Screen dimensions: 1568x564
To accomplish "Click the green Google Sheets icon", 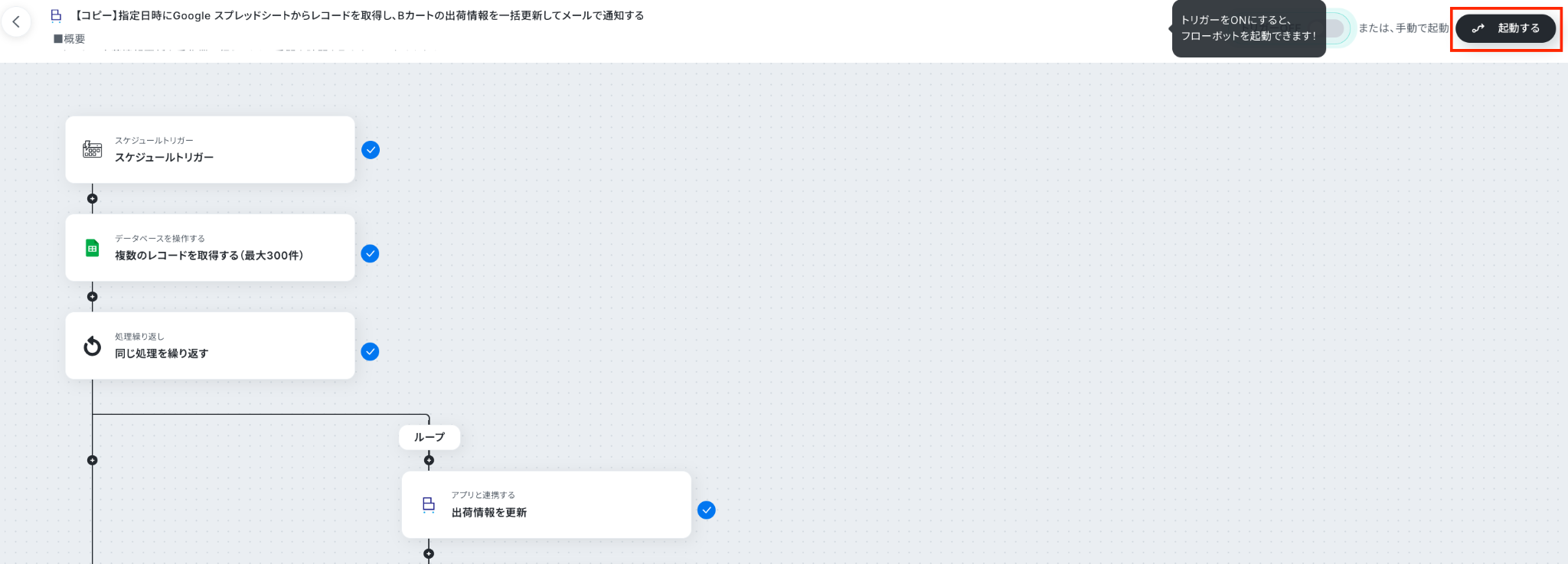I will click(92, 247).
